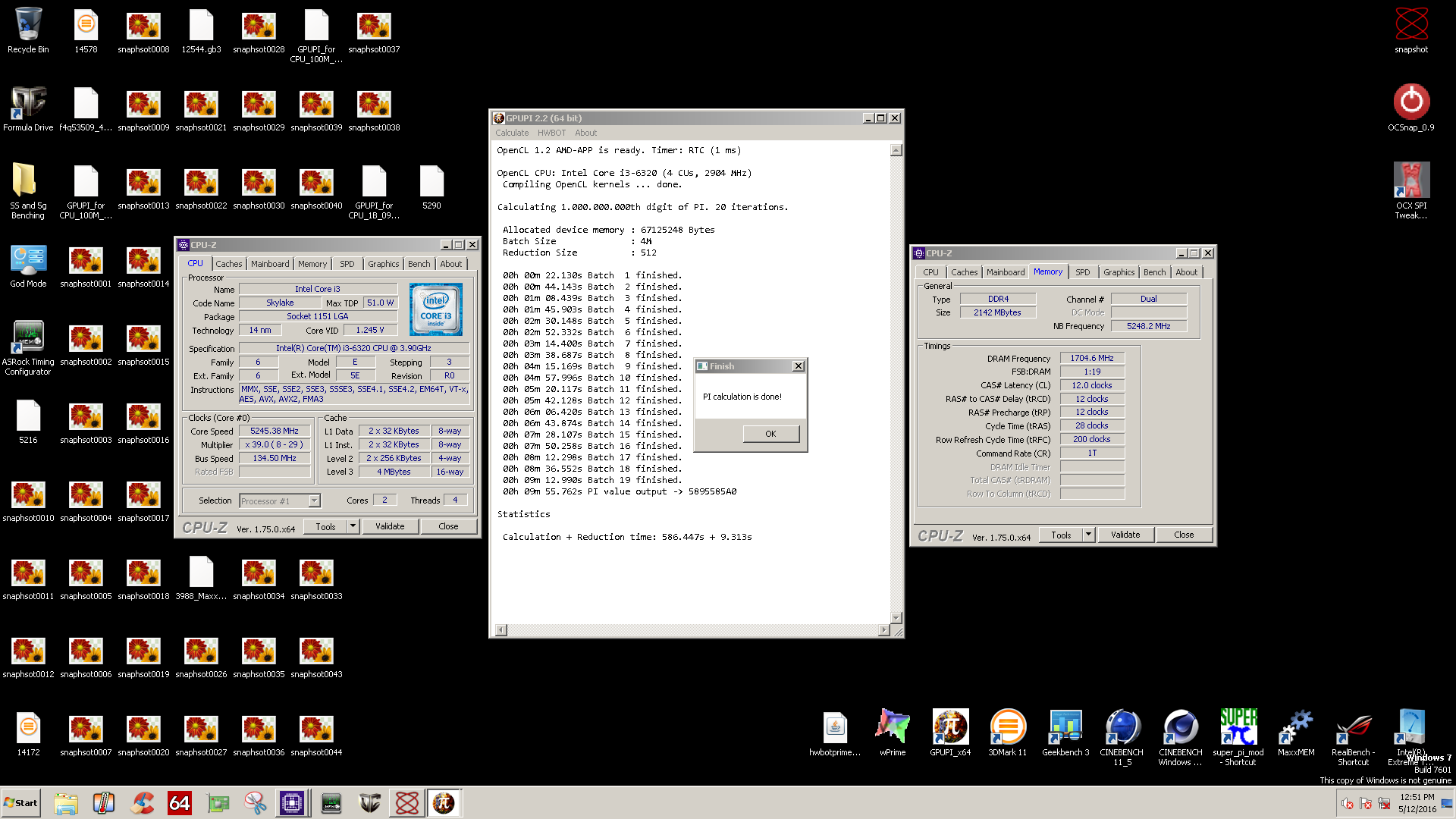
Task: Open Graphics tab in left CPU-Z
Action: click(x=383, y=264)
